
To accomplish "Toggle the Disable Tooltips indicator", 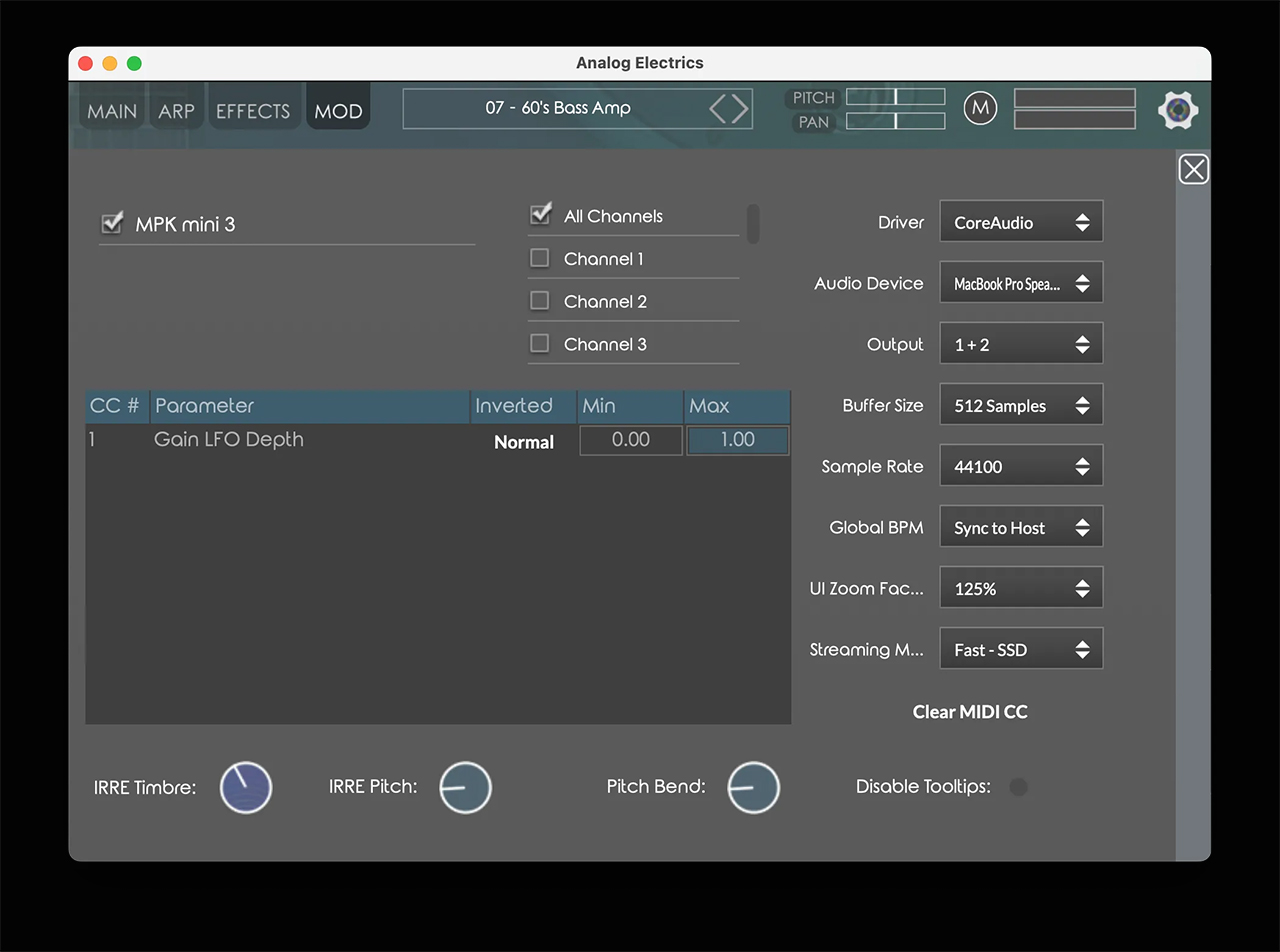I will [1018, 787].
